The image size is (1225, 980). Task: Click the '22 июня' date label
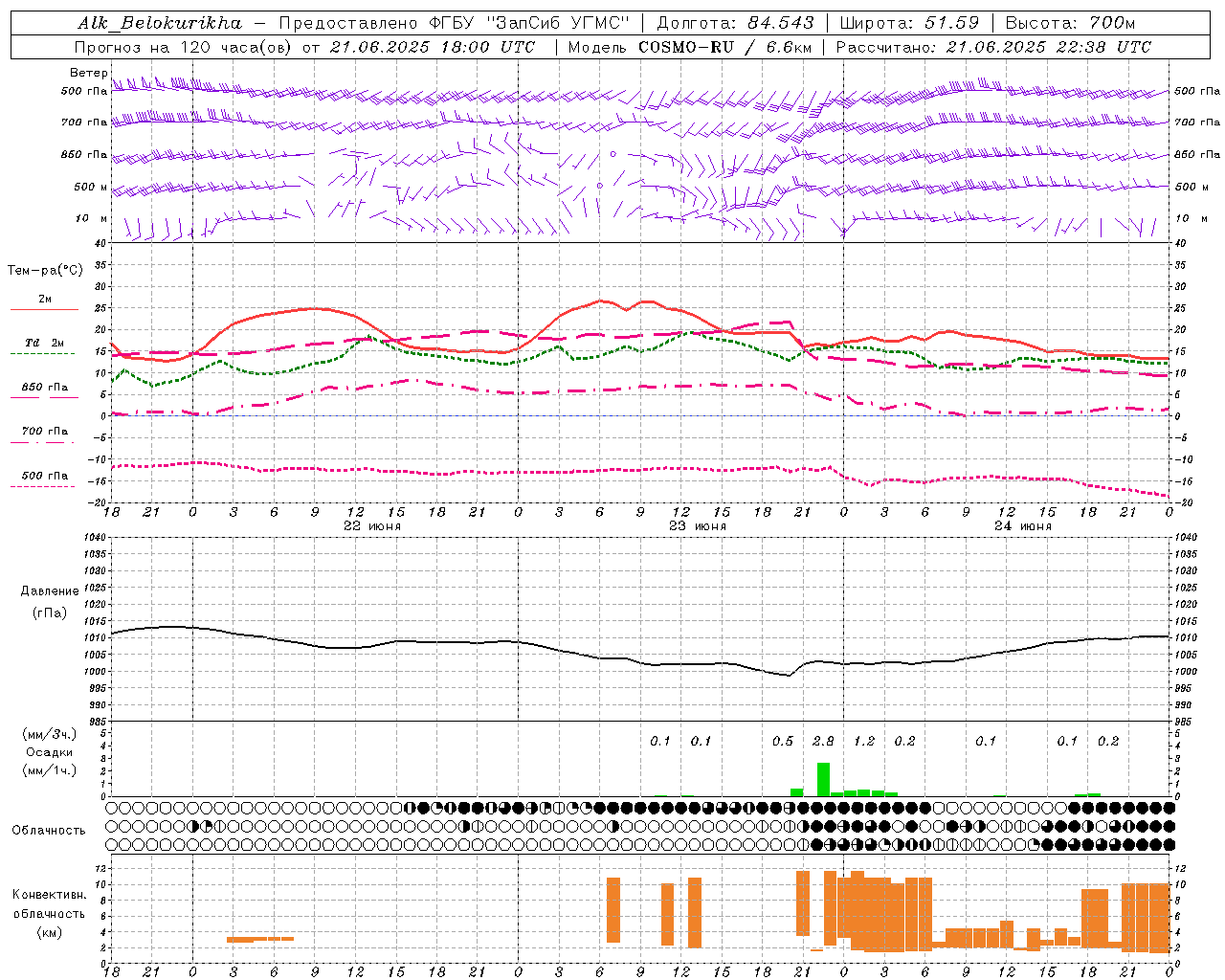click(x=371, y=526)
